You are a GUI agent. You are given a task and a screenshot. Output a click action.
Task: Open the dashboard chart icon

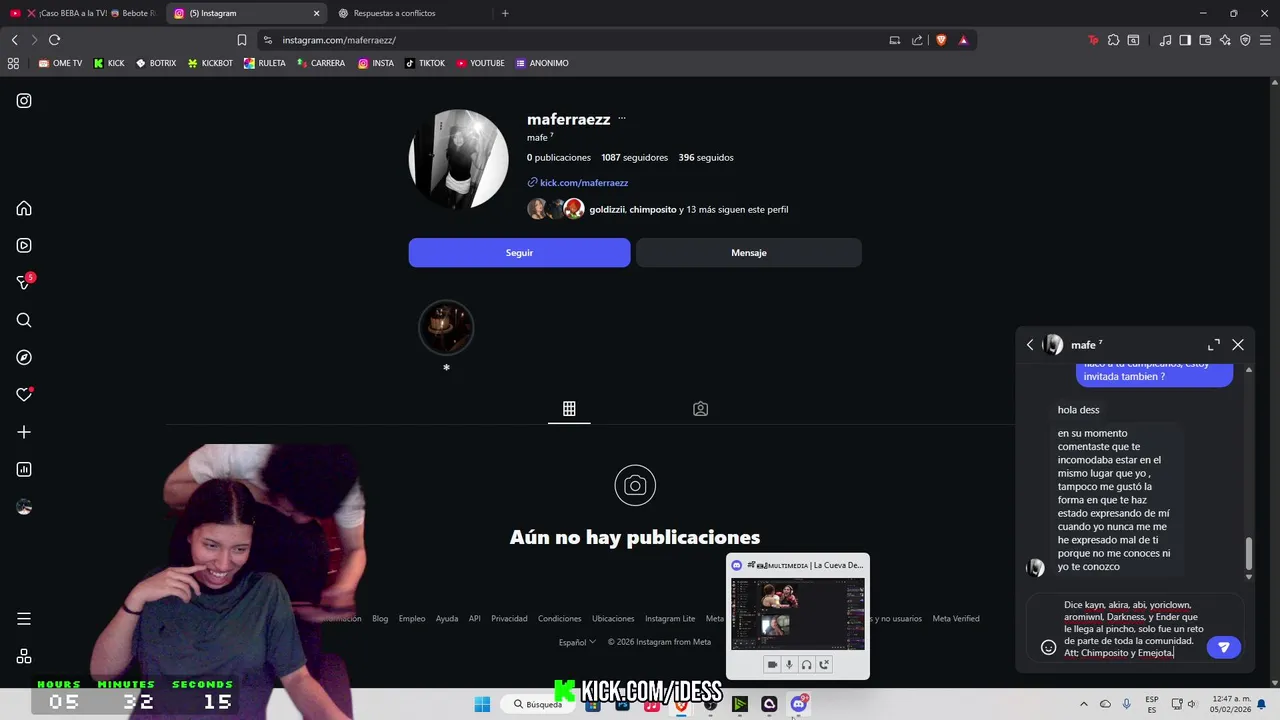[x=24, y=469]
